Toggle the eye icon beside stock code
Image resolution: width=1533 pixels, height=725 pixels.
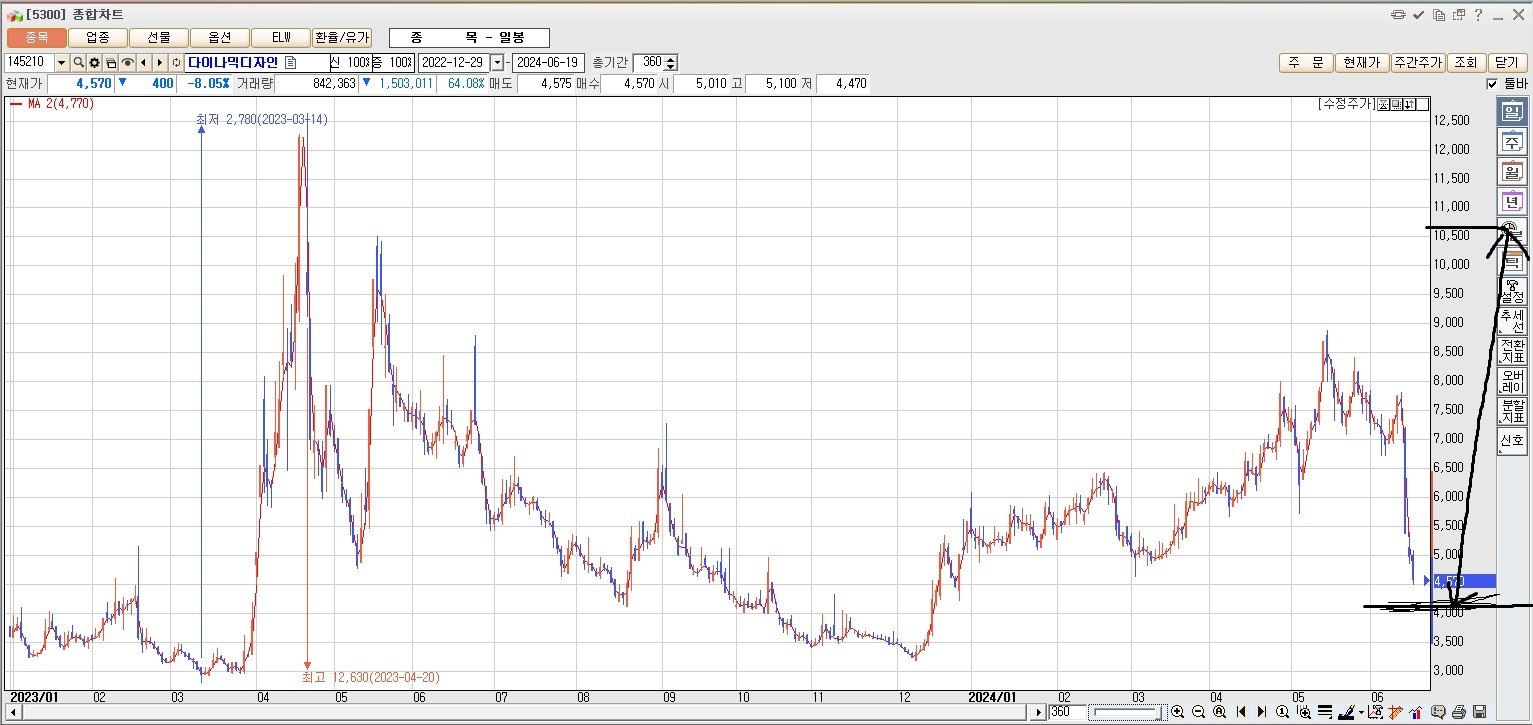tap(128, 63)
